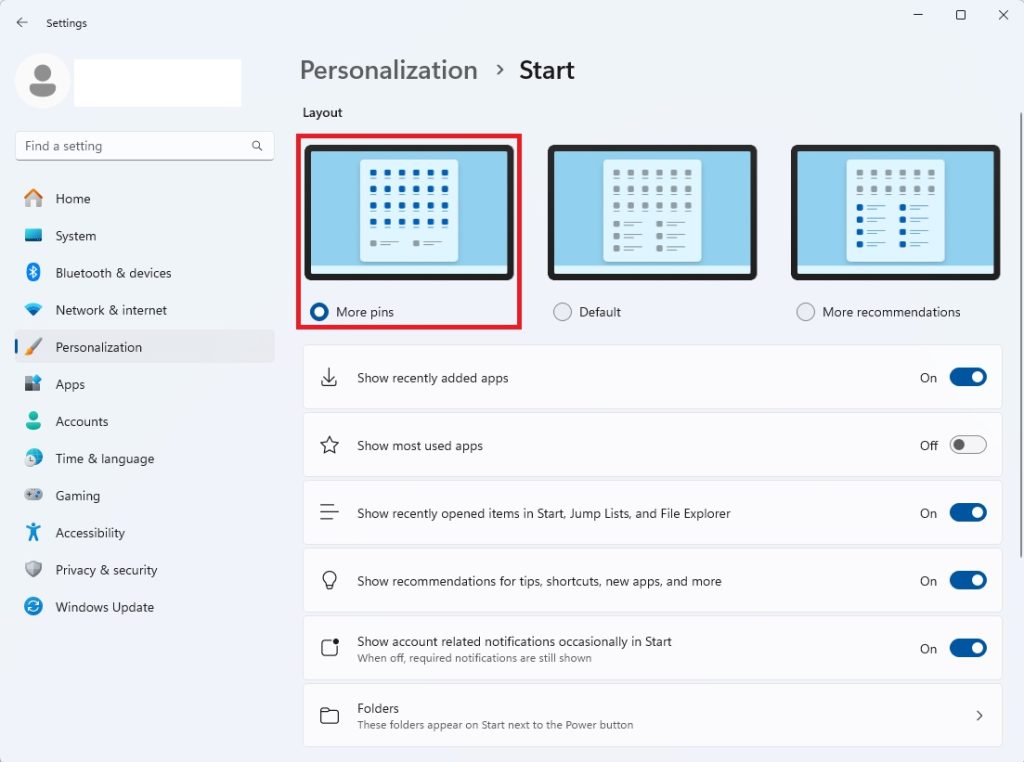
Task: Click the search magnifier in Find a setting
Action: 257,145
